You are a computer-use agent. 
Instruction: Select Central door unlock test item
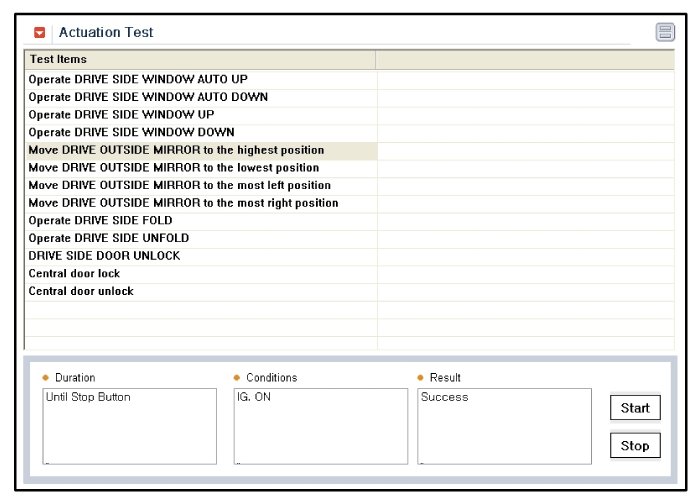[80, 292]
